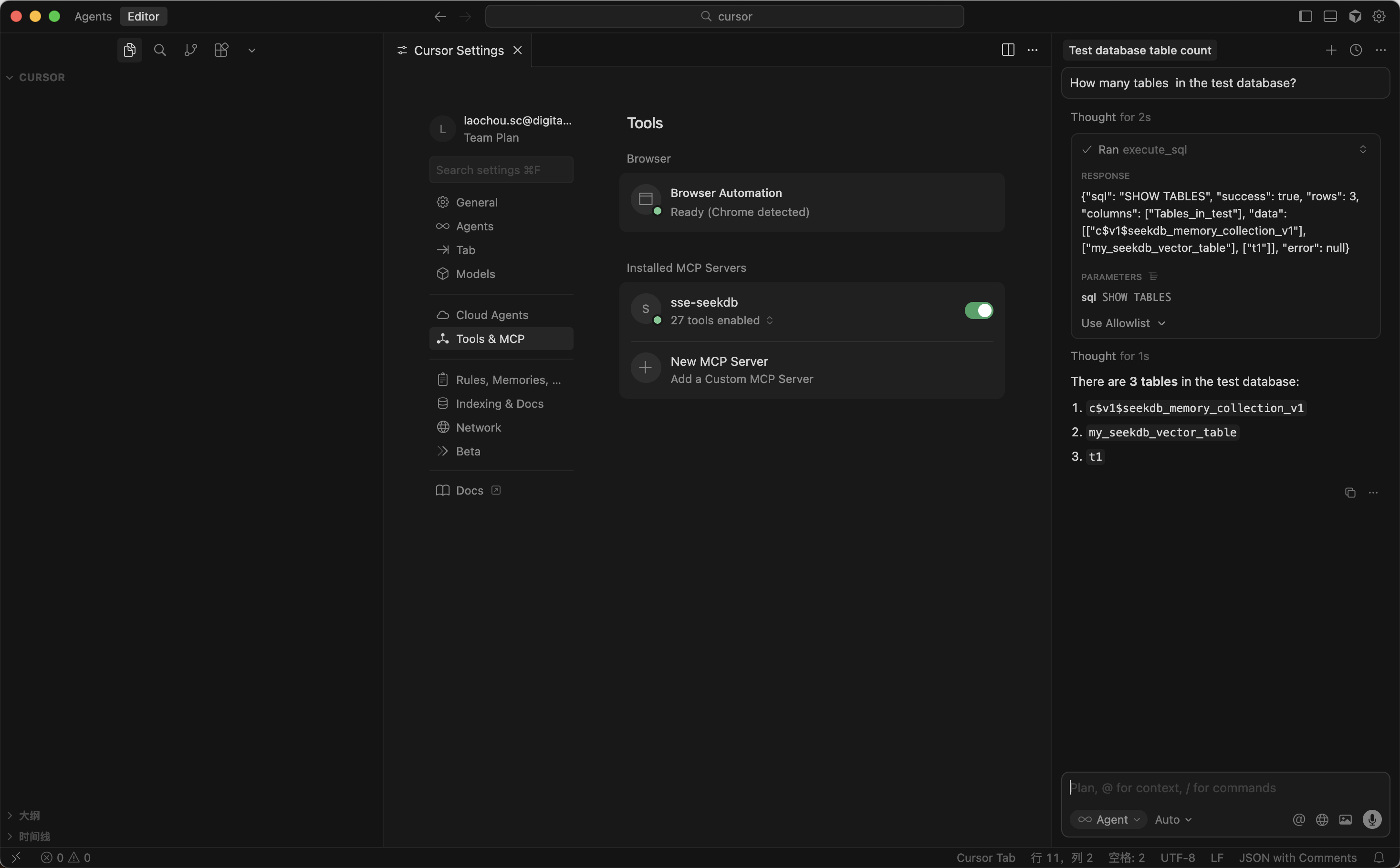
Task: Toggle the bottom panel layout icon
Action: point(1330,17)
